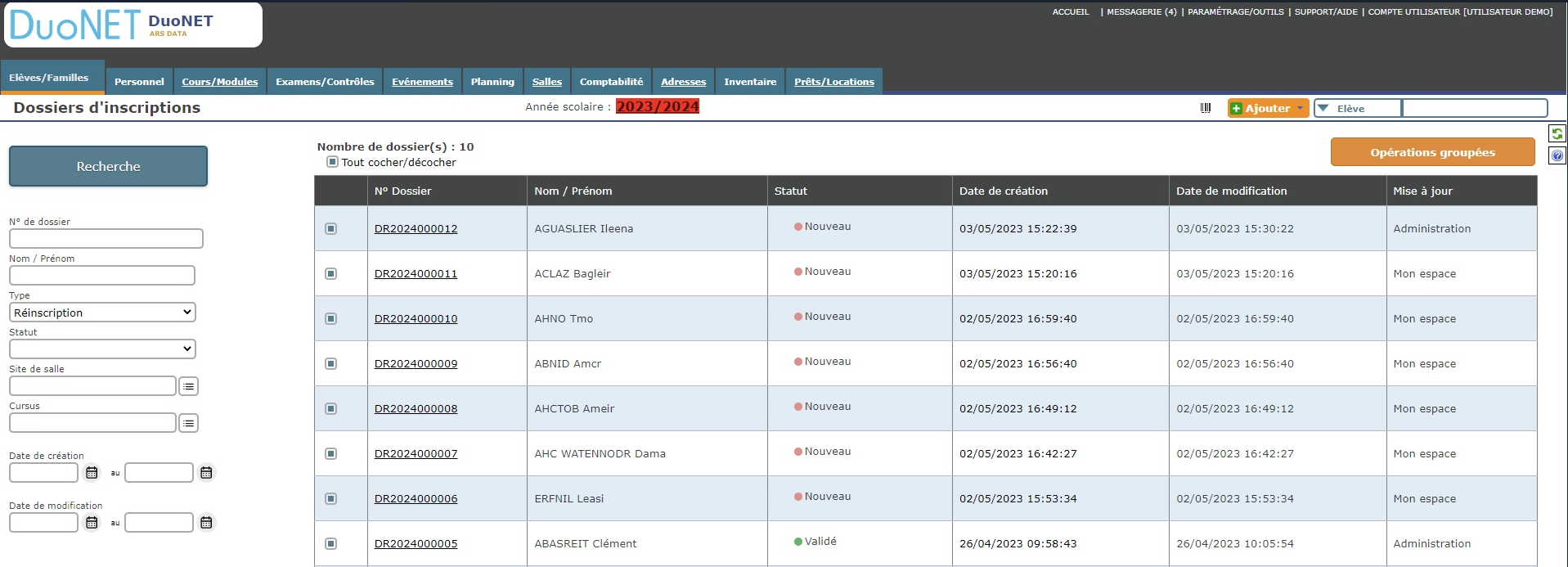The image size is (1568, 567).
Task: Open the Prêts/Locations tab
Action: 834,81
